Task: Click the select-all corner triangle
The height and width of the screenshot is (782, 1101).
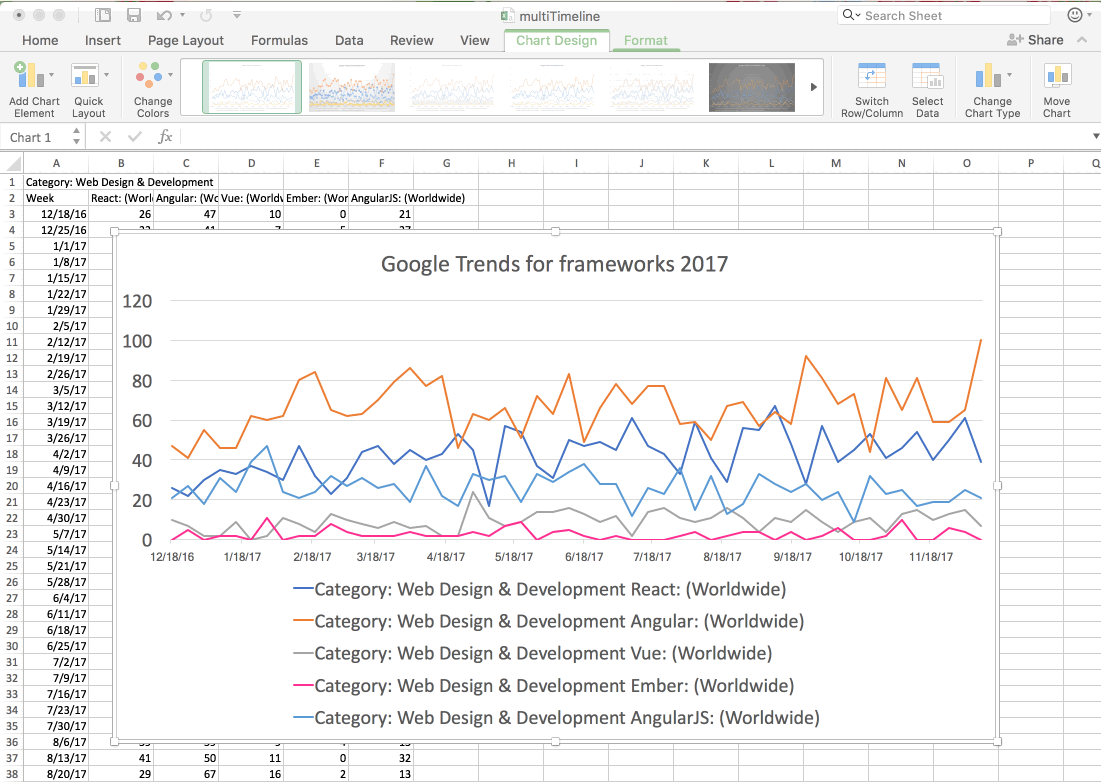Action: 13,164
